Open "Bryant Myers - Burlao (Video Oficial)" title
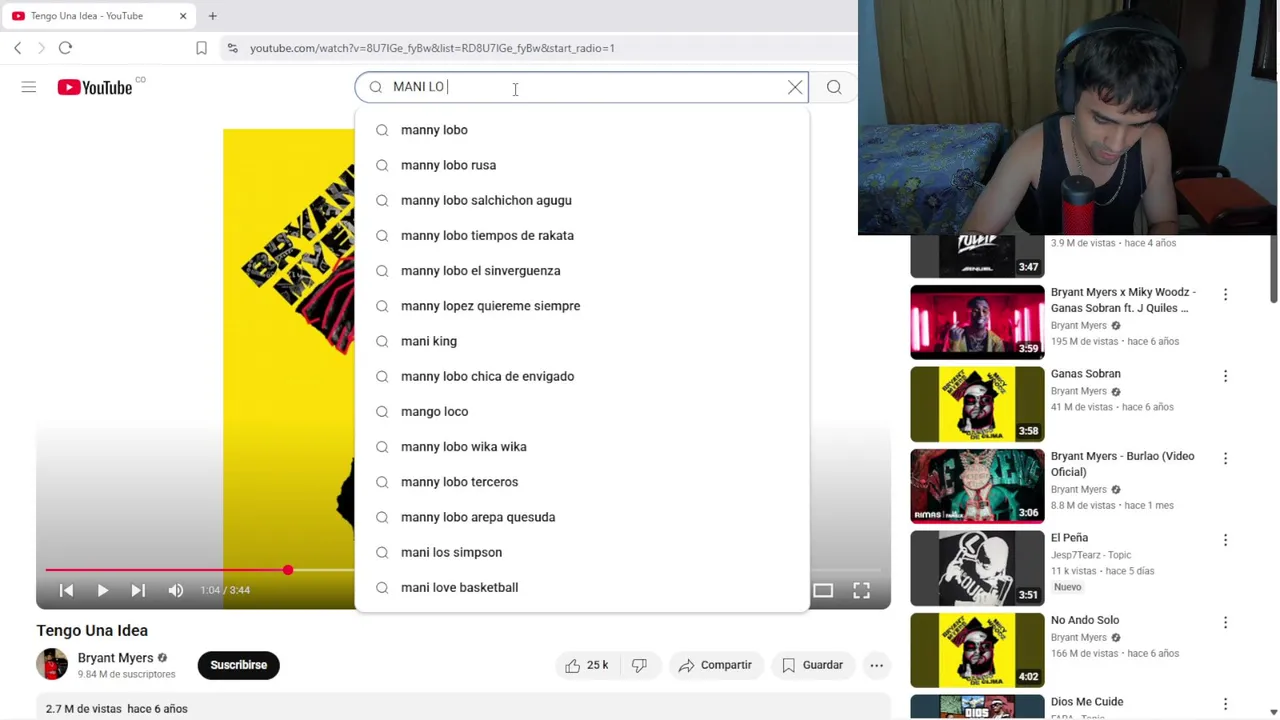 (1122, 464)
